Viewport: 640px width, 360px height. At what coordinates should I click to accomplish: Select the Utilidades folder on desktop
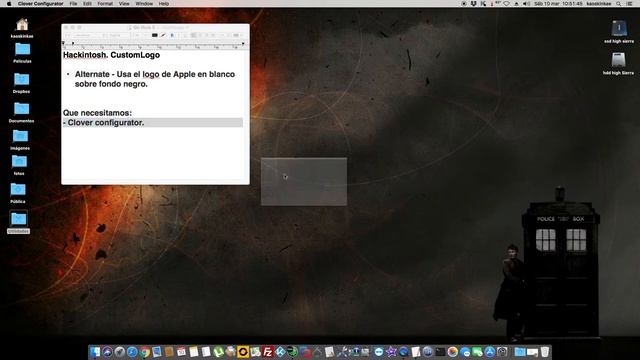tap(18, 220)
